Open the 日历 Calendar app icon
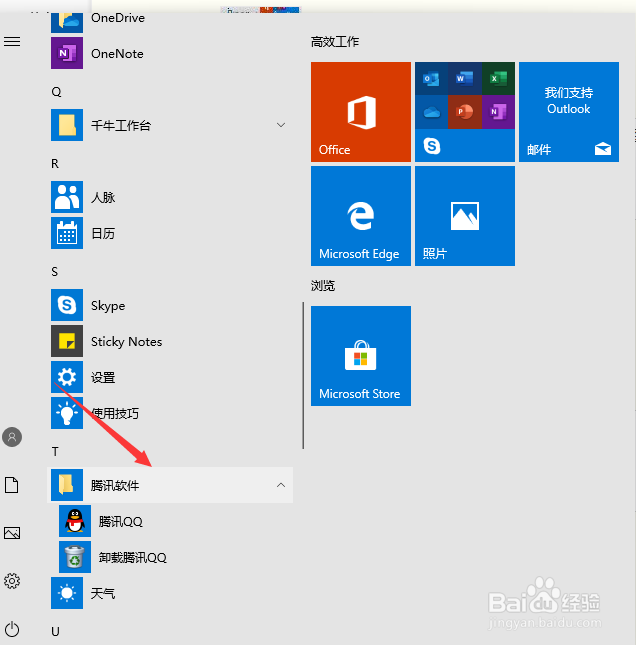This screenshot has width=636, height=645. point(67,233)
